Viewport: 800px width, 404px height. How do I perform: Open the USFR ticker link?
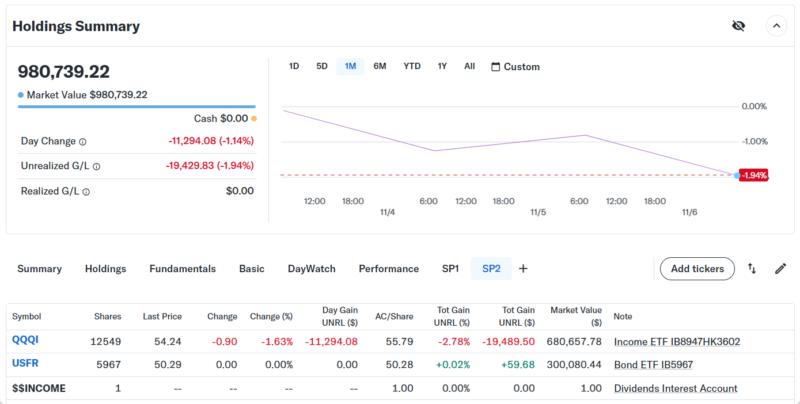click(25, 364)
